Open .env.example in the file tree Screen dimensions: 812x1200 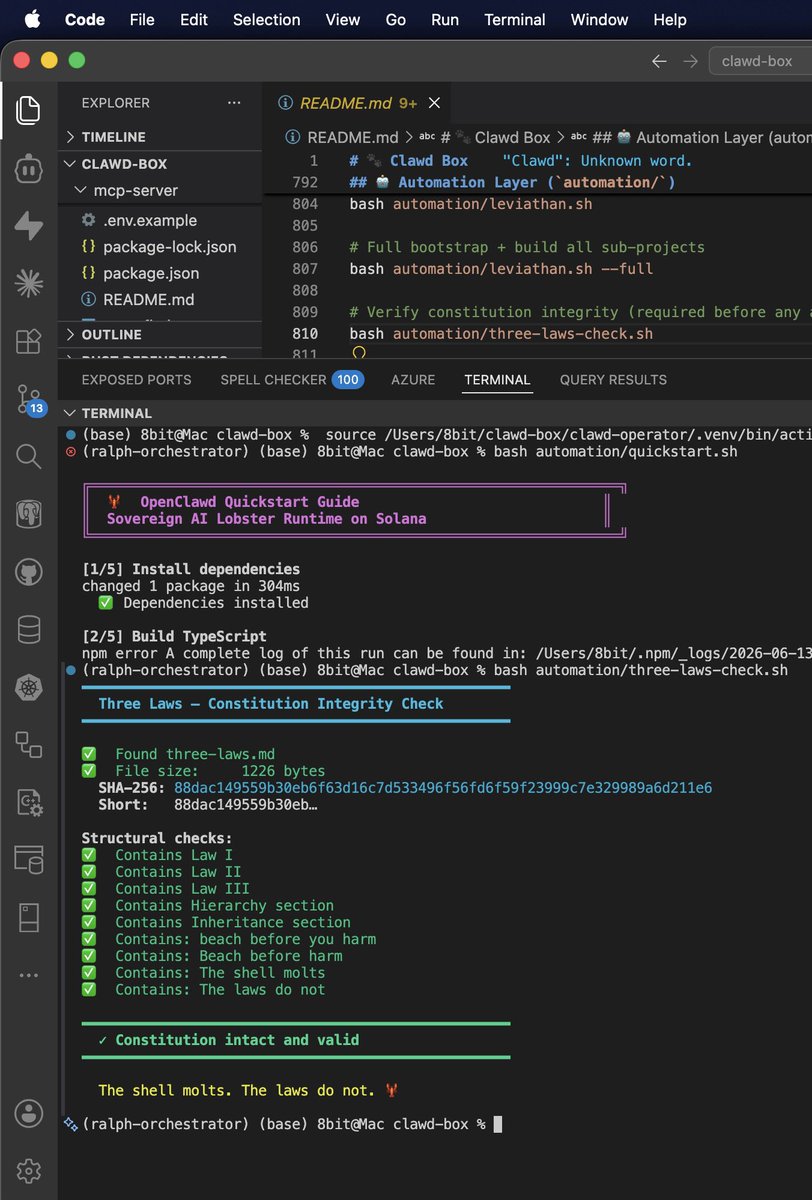[x=150, y=220]
